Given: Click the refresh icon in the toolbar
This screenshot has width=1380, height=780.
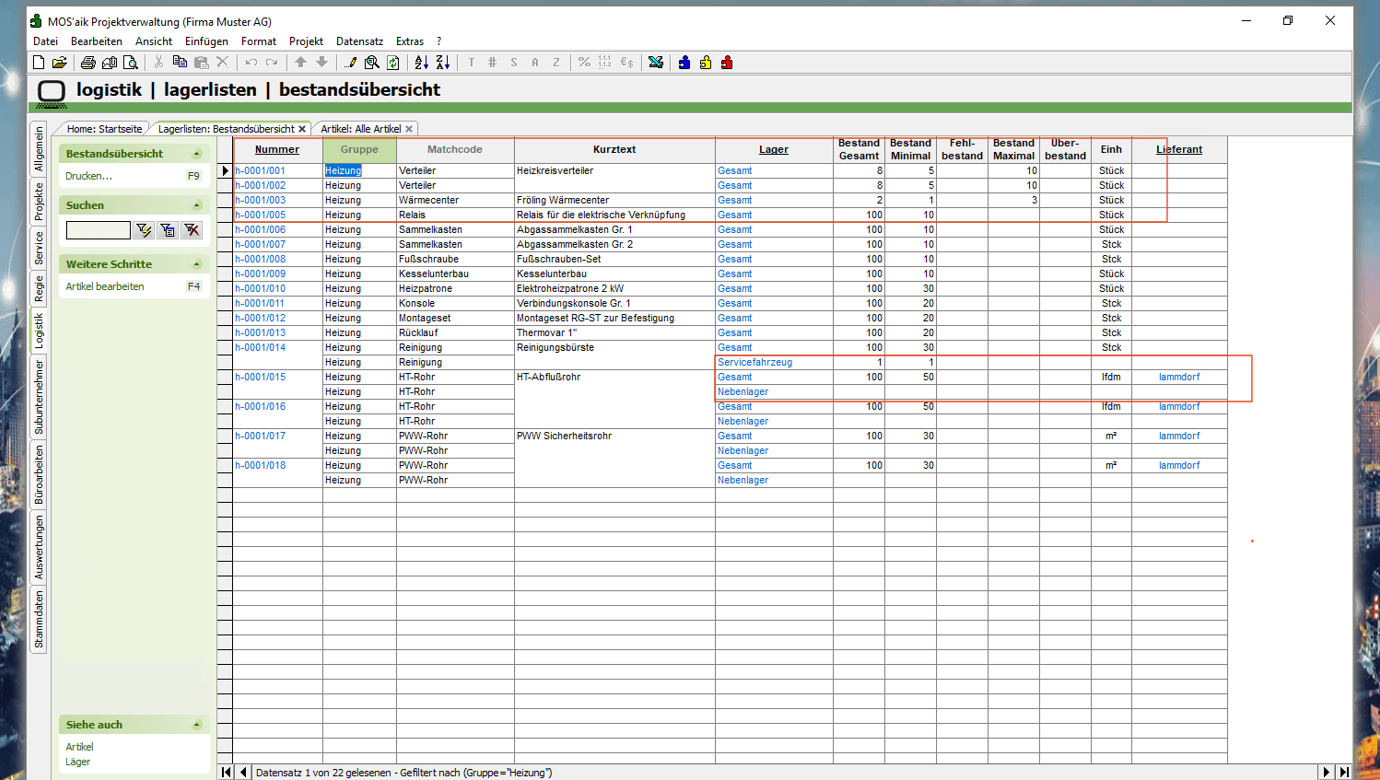Looking at the screenshot, I should (393, 63).
